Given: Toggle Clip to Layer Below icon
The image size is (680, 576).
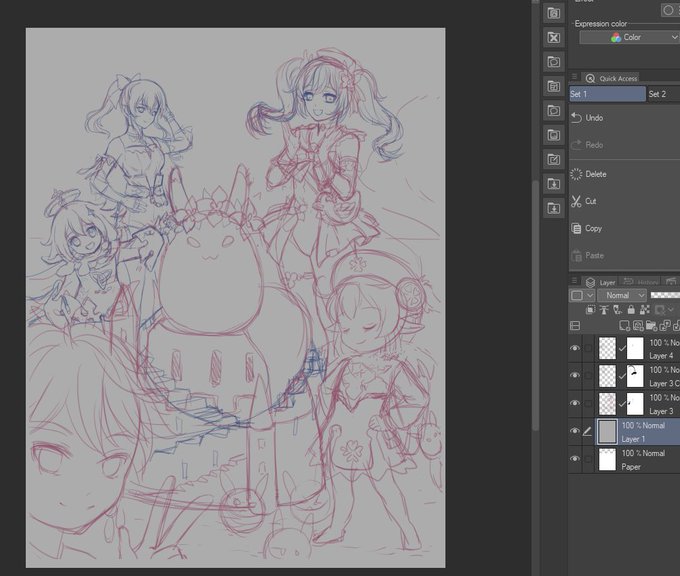Looking at the screenshot, I should point(590,310).
